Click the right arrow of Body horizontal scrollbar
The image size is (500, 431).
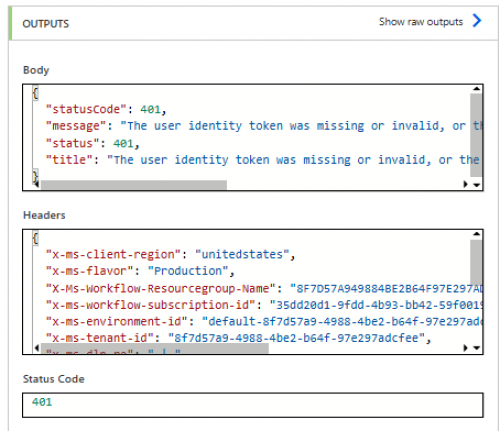(466, 184)
